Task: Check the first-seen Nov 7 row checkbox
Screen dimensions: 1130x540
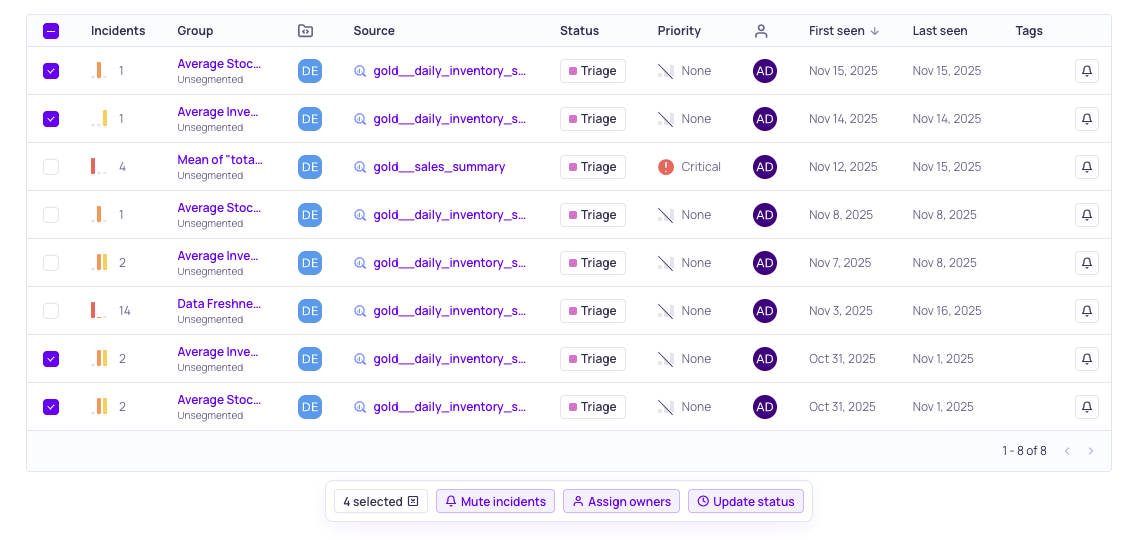Action: tap(50, 262)
